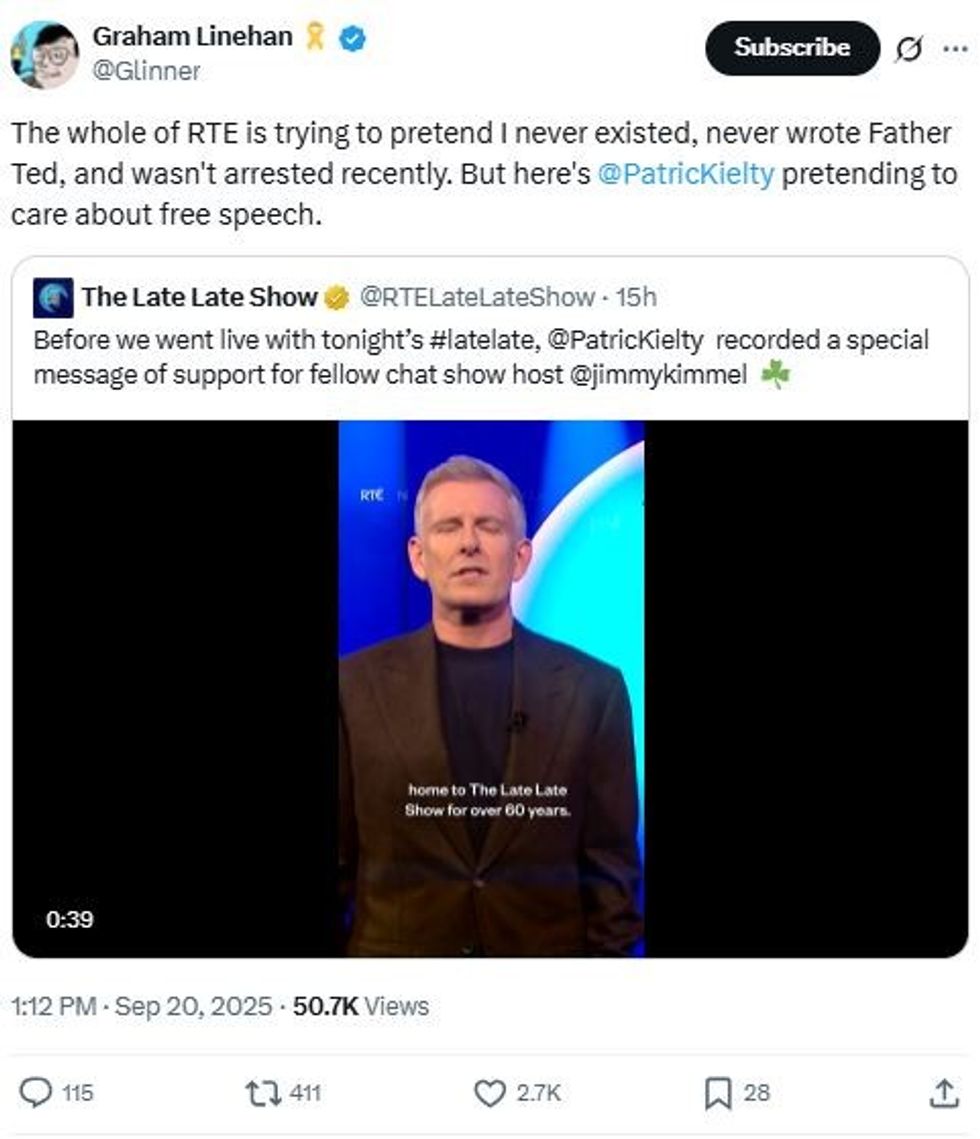
Task: Open the @PatricKielty mention link
Action: (685, 174)
